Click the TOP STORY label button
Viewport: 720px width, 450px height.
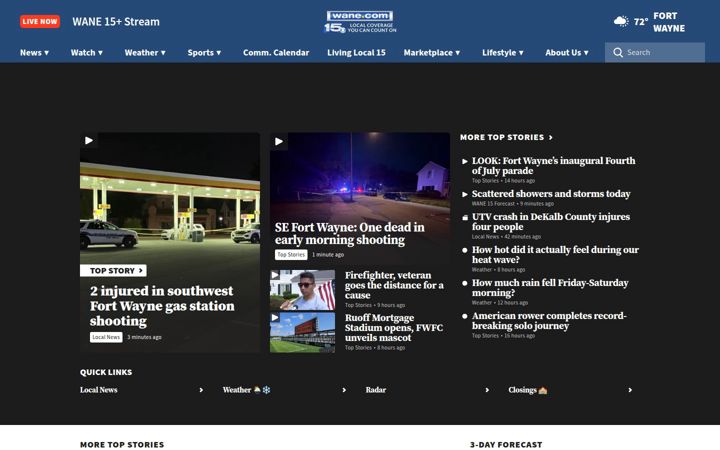tap(113, 270)
